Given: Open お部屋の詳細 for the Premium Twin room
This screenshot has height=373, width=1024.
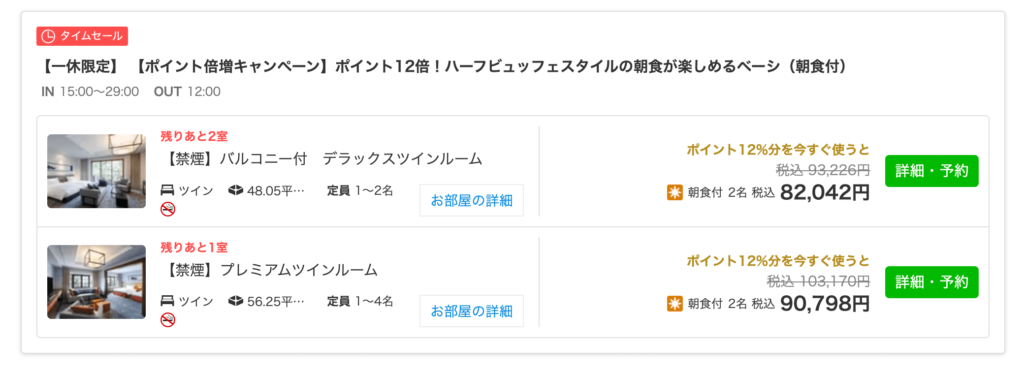Looking at the screenshot, I should point(472,311).
